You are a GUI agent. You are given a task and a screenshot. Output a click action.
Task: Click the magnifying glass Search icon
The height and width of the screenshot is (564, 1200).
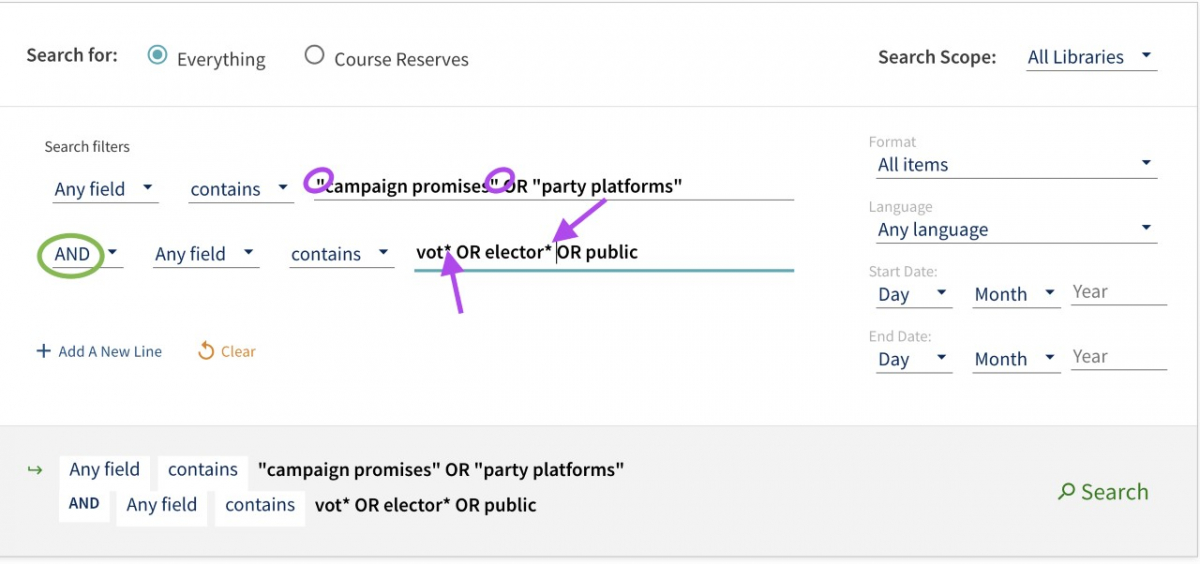(x=1067, y=492)
